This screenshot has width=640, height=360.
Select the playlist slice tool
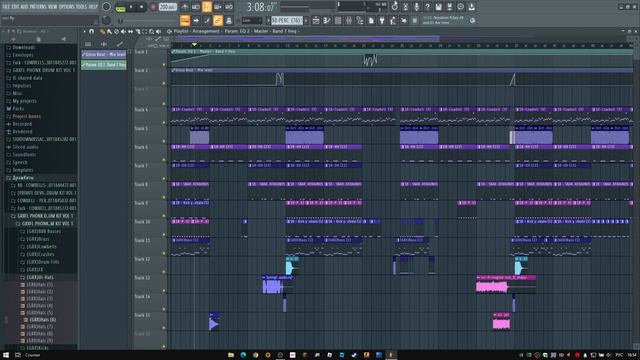click(x=138, y=31)
